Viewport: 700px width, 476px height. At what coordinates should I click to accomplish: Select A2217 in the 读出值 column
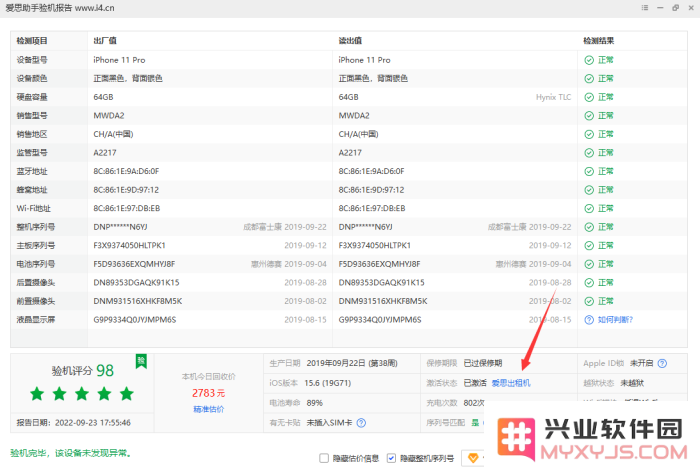350,153
